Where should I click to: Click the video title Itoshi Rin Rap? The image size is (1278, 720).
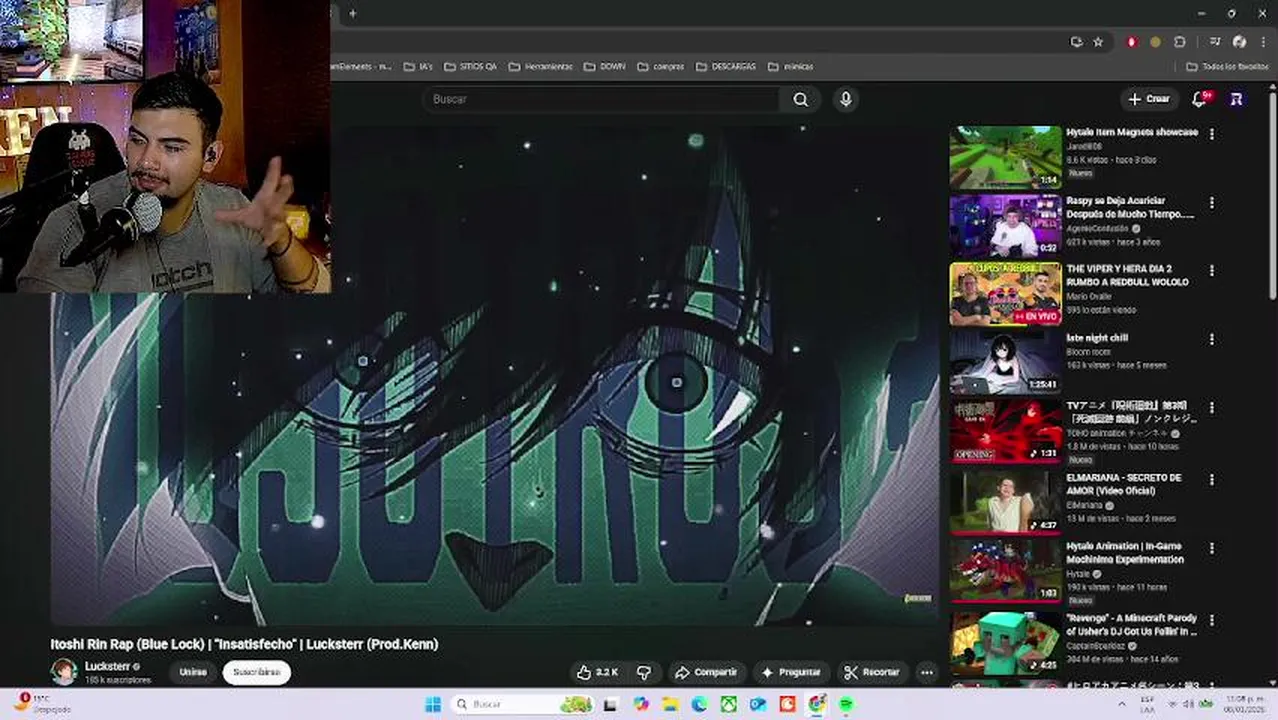coord(244,644)
